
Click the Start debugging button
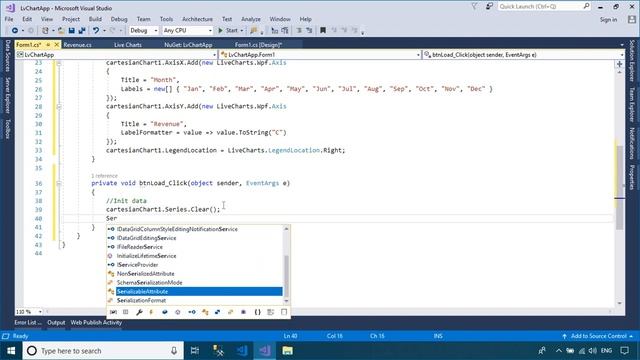pyautogui.click(x=228, y=31)
